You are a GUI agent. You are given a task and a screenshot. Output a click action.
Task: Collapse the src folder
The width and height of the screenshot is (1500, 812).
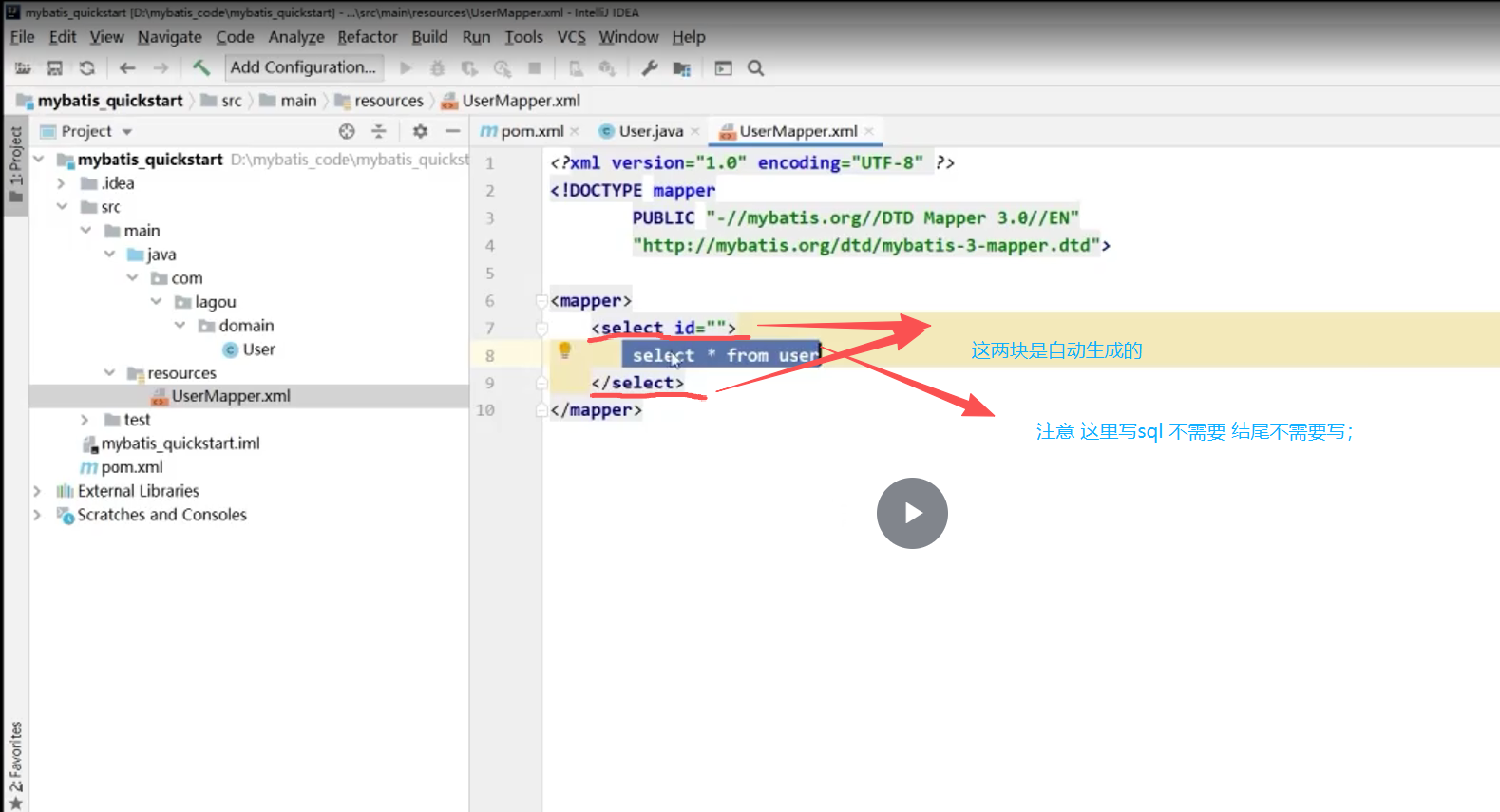62,207
